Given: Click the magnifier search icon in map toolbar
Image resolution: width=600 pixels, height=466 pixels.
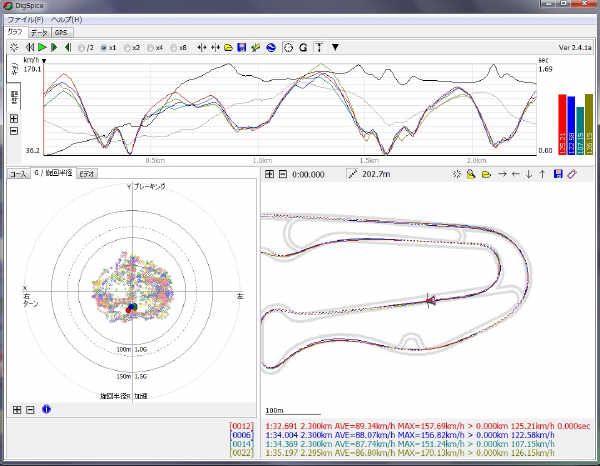Looking at the screenshot, I should pos(471,174).
